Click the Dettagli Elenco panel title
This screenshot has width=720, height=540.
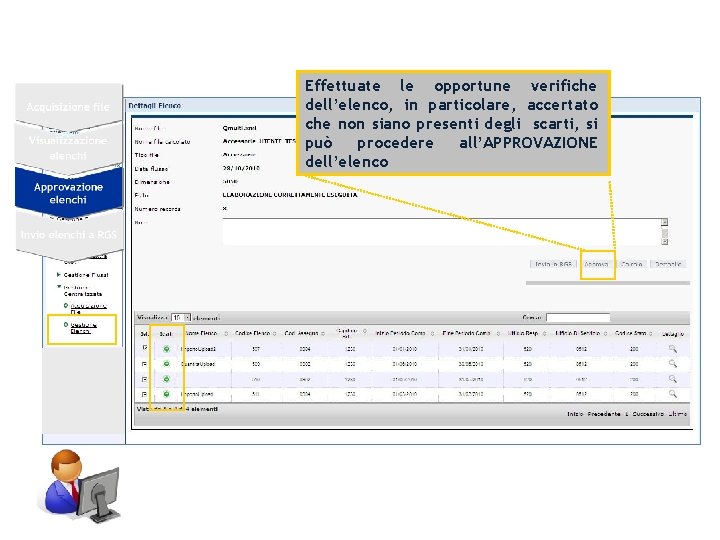click(x=155, y=106)
